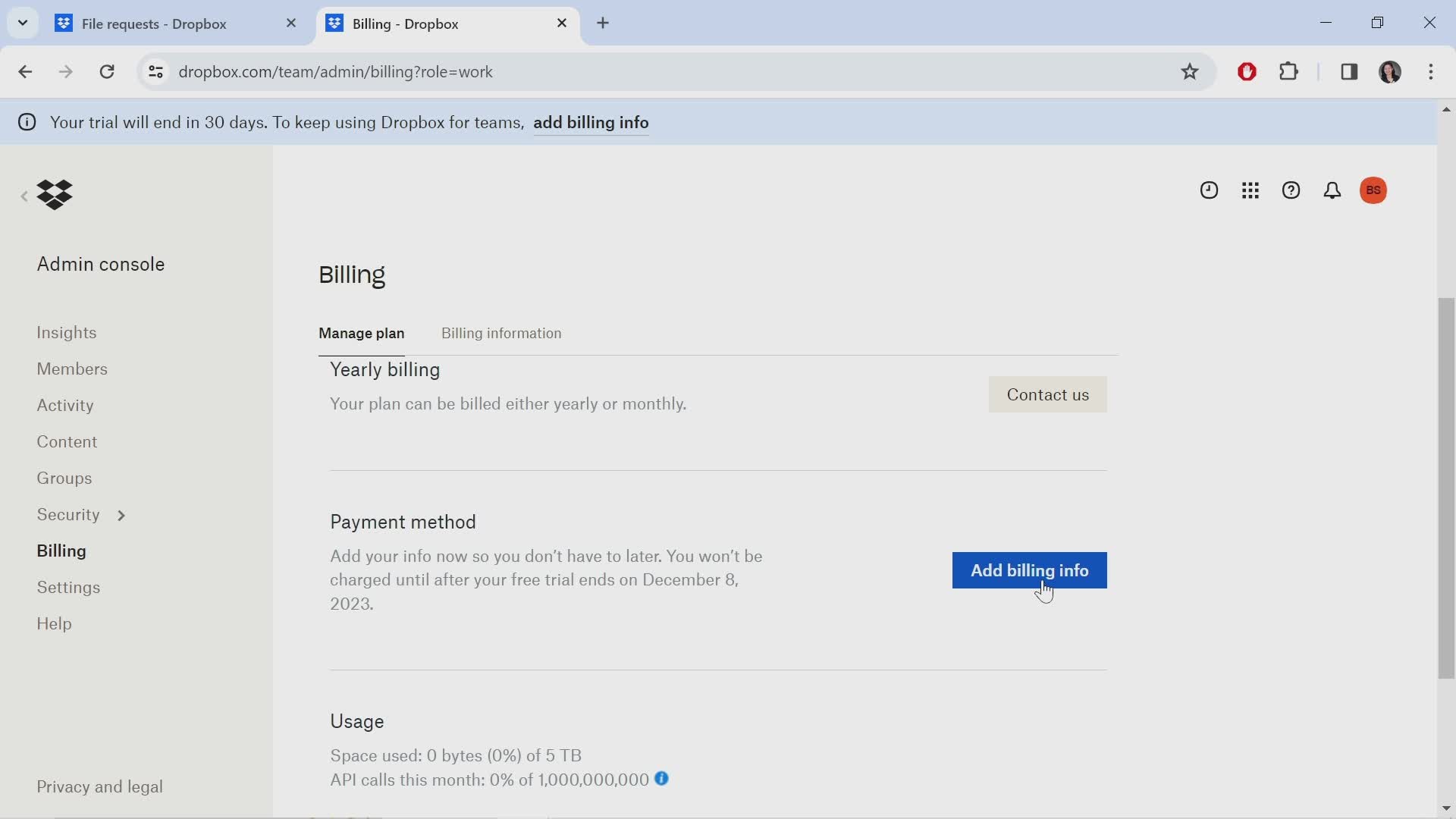Click the Ublock Origin shield icon
The image size is (1456, 819).
point(1247,71)
